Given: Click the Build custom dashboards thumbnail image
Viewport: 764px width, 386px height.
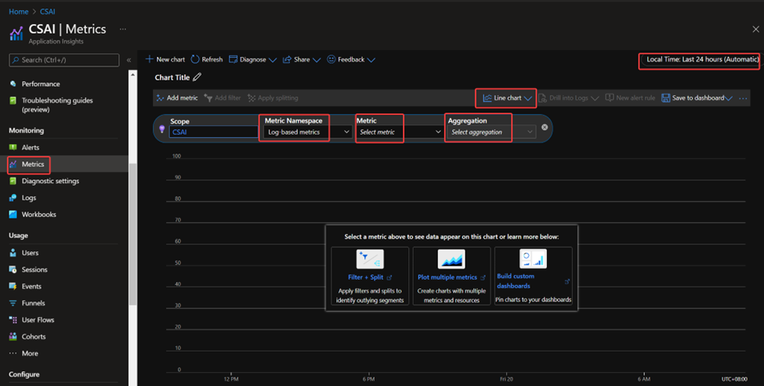Looking at the screenshot, I should point(533,258).
